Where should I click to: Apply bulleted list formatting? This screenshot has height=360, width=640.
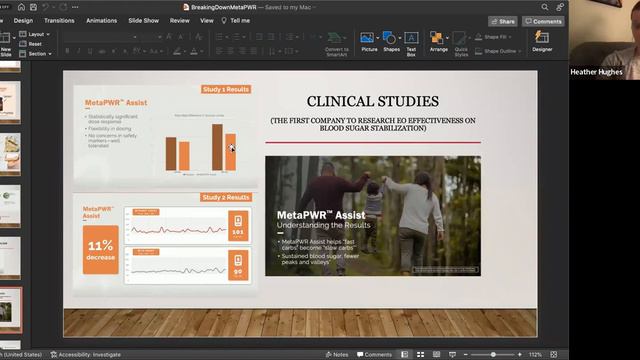[219, 37]
